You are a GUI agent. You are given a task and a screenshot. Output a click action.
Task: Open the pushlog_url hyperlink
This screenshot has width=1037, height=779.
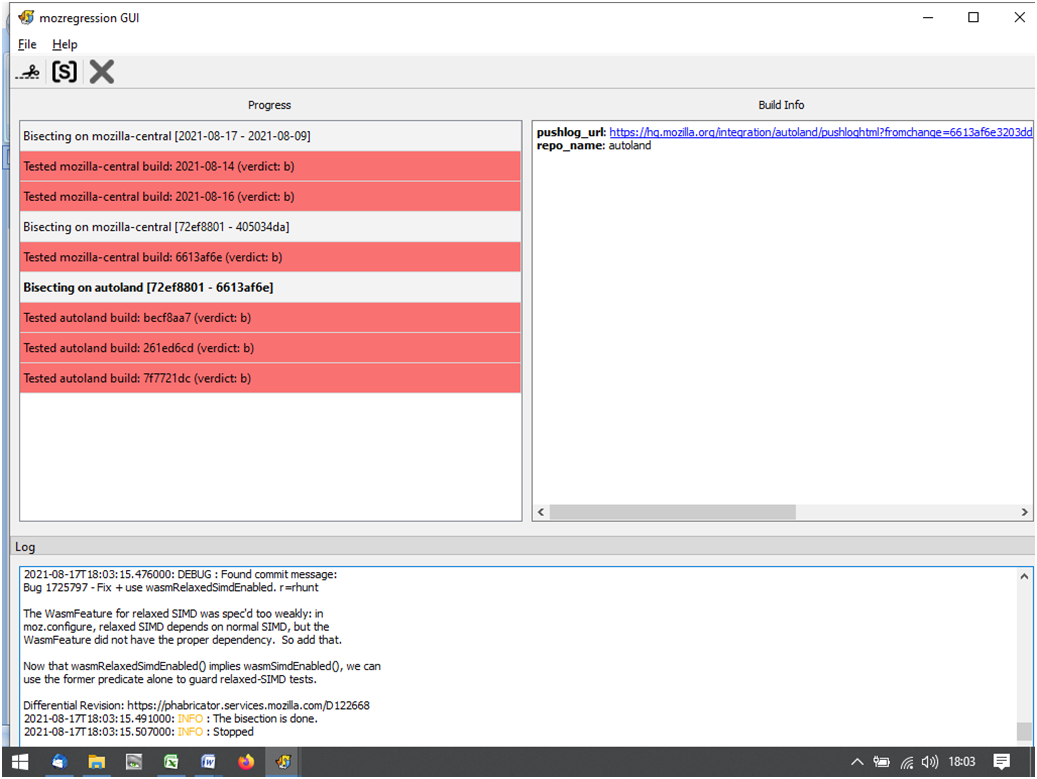[820, 132]
